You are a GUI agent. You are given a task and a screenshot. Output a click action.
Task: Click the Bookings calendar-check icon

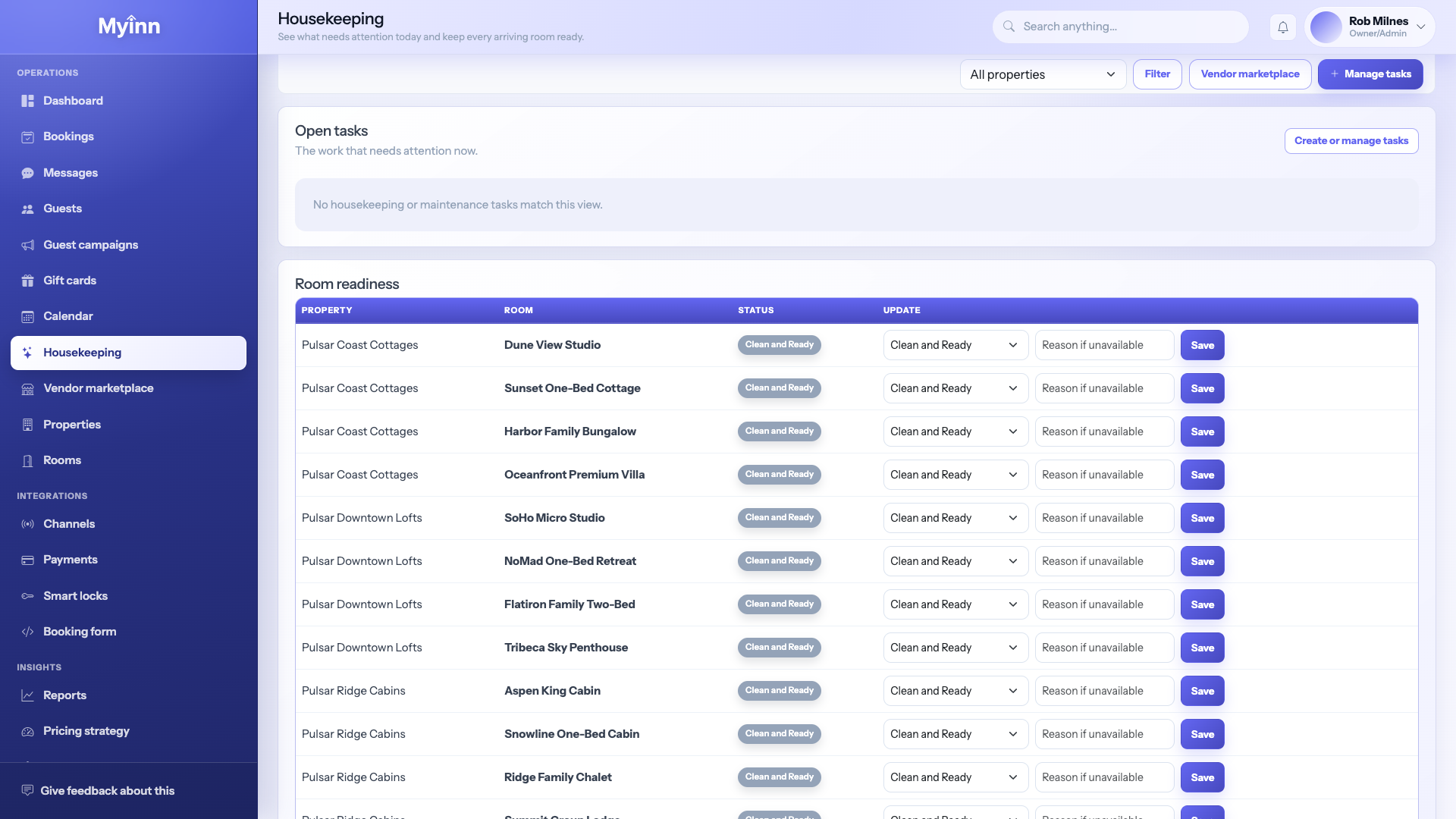pos(28,137)
